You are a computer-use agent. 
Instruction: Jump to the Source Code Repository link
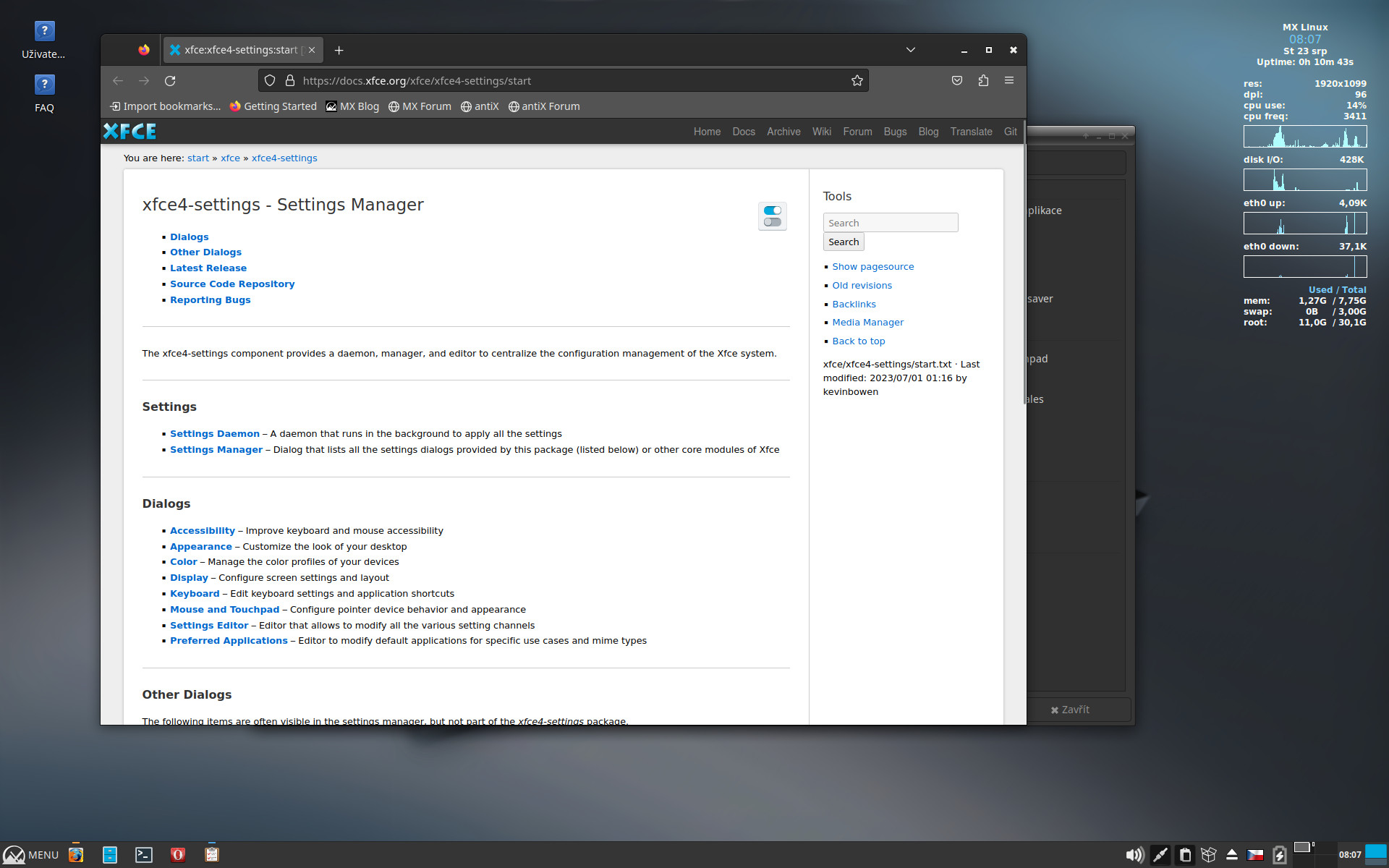tap(232, 284)
